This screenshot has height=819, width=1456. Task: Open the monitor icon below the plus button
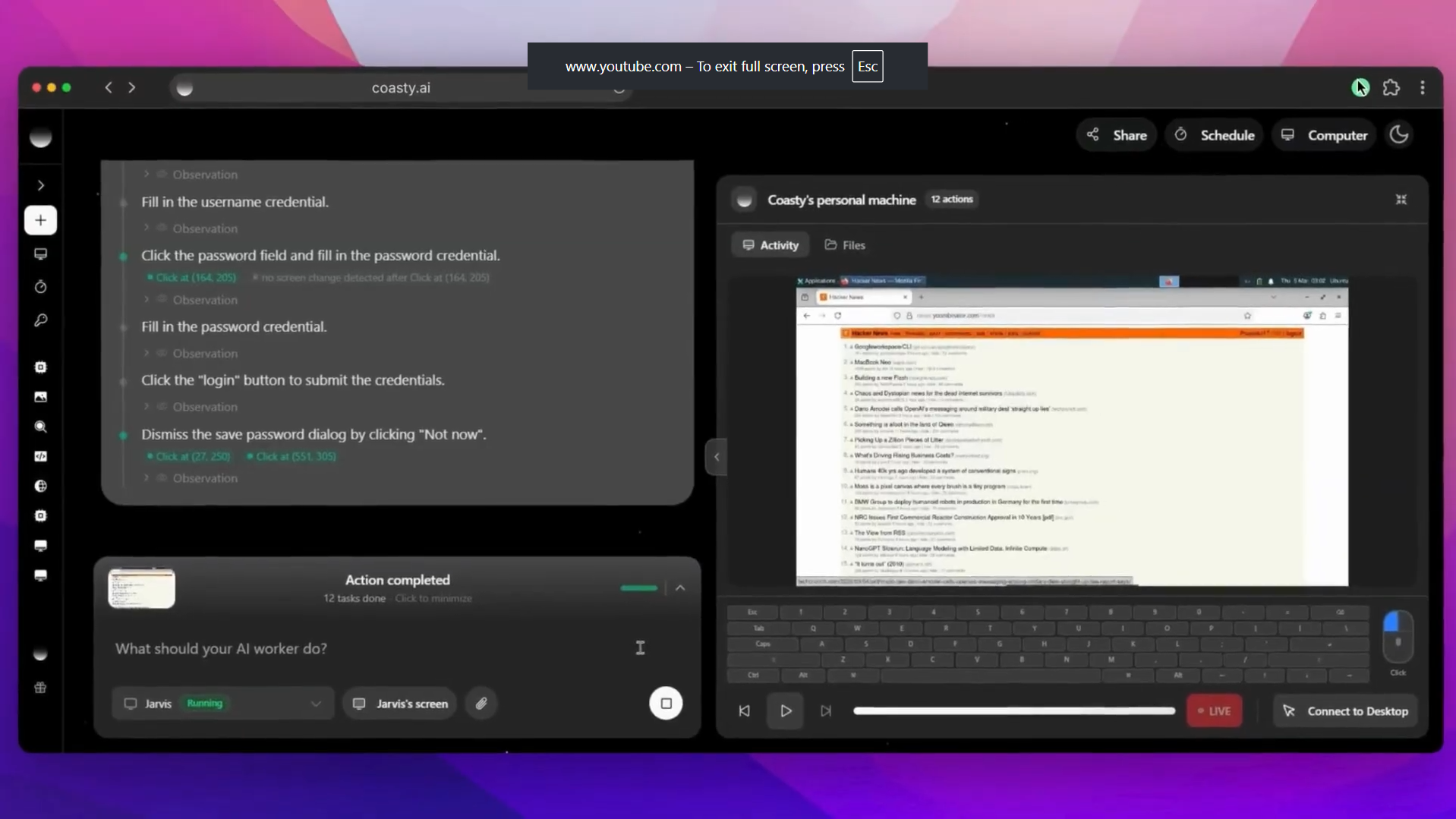(x=40, y=254)
